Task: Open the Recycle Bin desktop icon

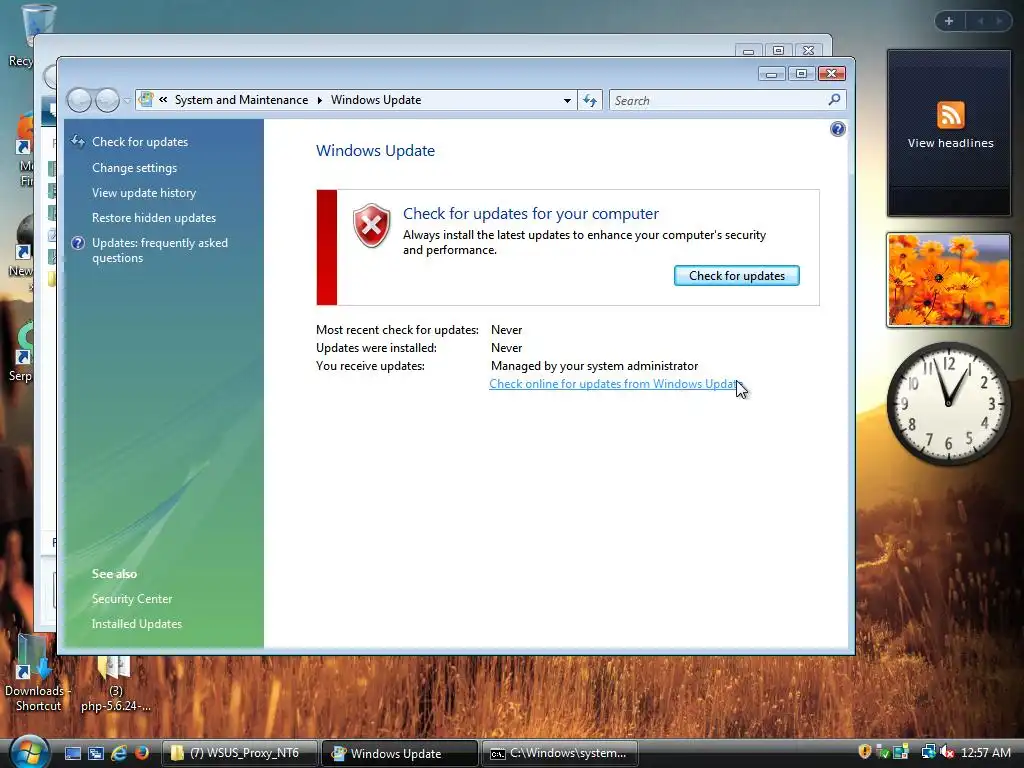Action: [37, 25]
